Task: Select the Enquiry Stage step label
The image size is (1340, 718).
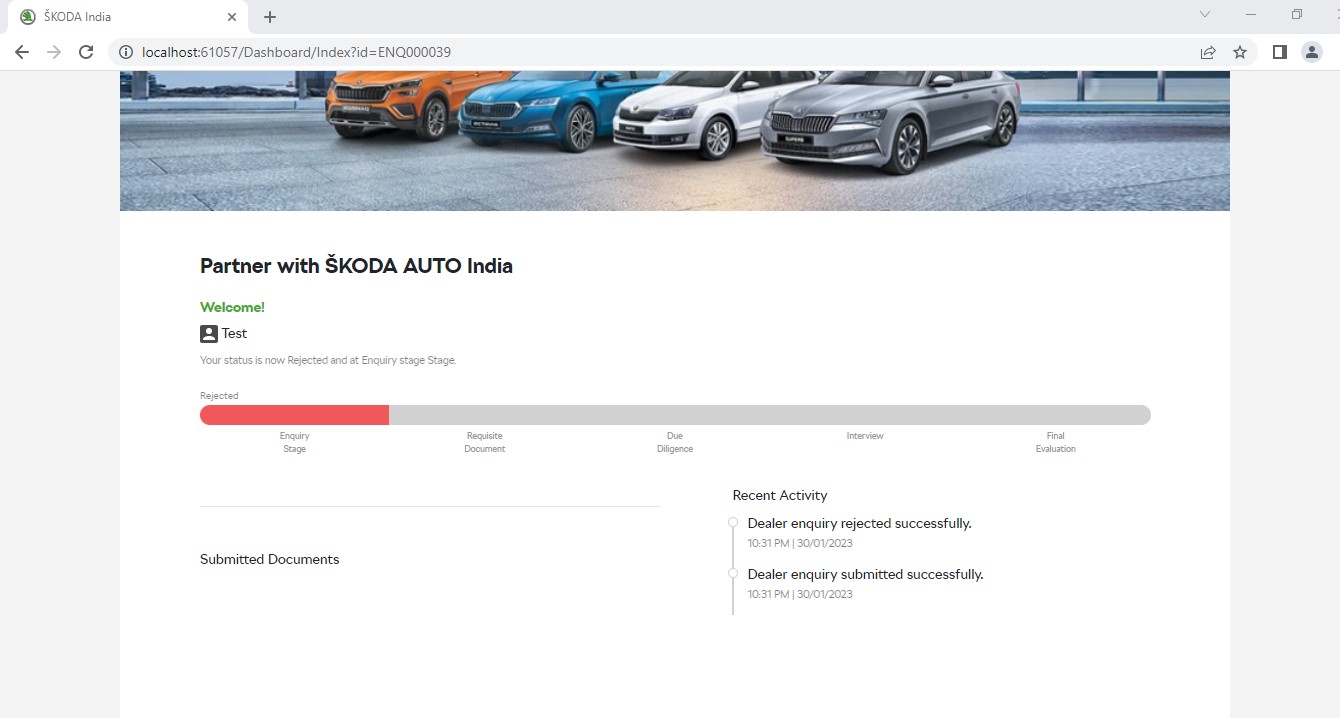Action: (294, 442)
